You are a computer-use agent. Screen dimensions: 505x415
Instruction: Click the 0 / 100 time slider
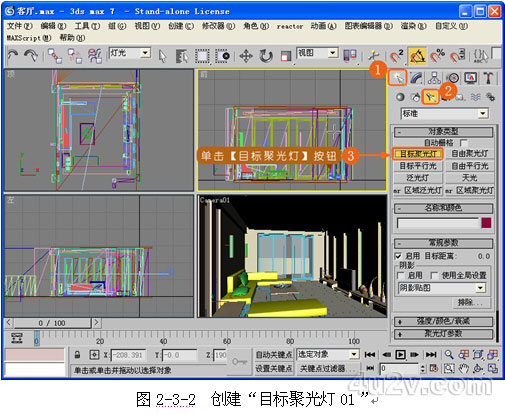coord(52,323)
